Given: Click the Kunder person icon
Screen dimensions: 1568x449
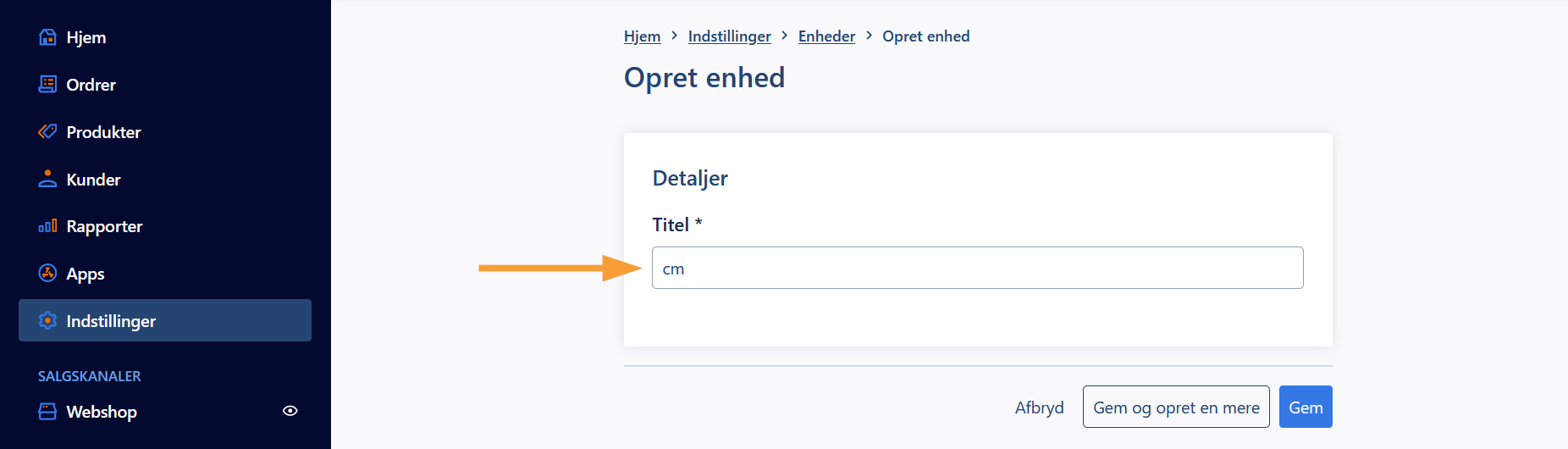Looking at the screenshot, I should point(47,179).
